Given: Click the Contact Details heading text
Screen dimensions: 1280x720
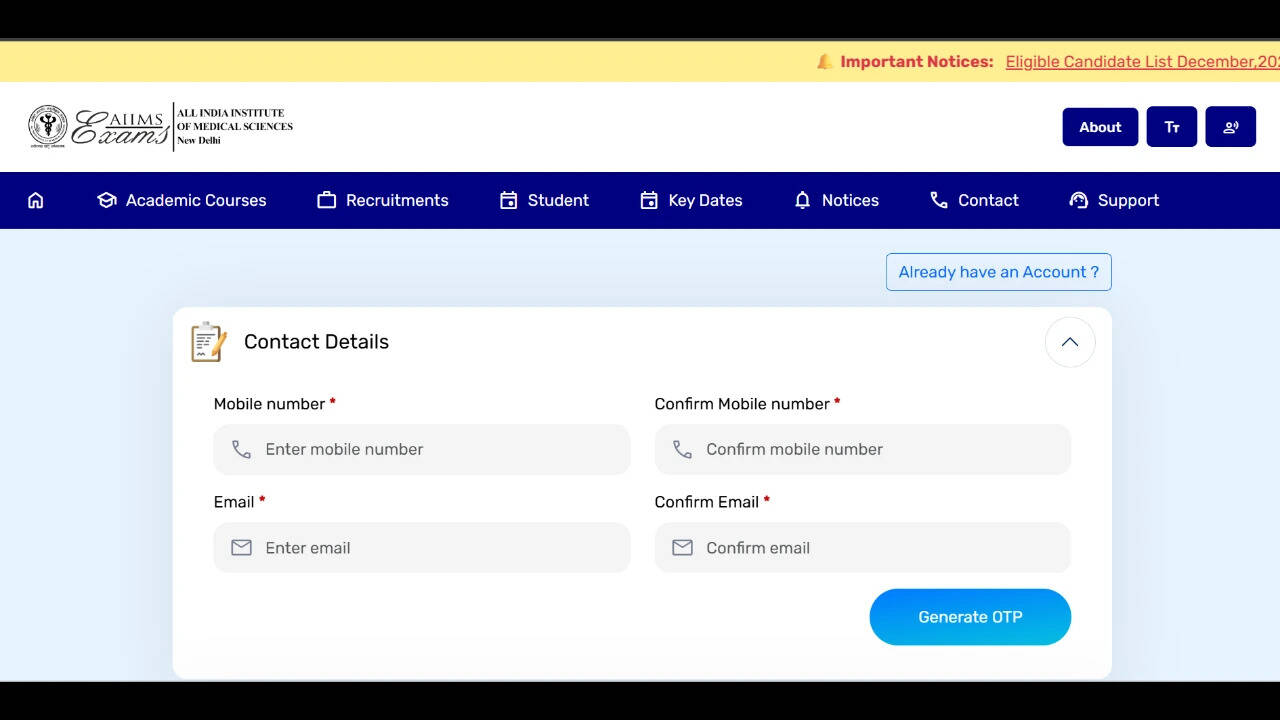Looking at the screenshot, I should click(316, 342).
